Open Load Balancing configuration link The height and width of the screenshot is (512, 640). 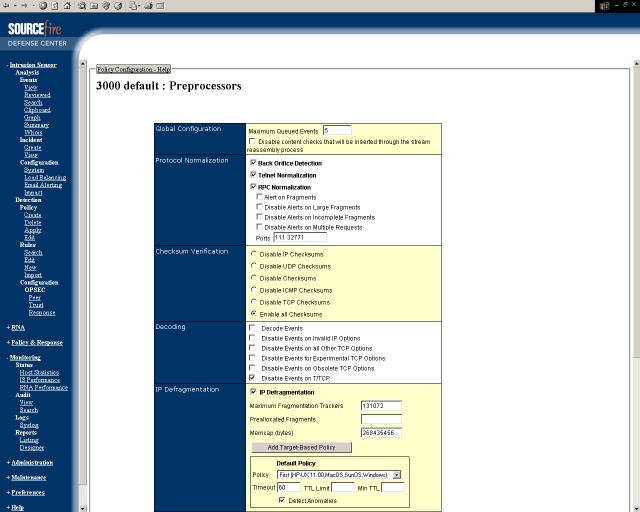(45, 177)
